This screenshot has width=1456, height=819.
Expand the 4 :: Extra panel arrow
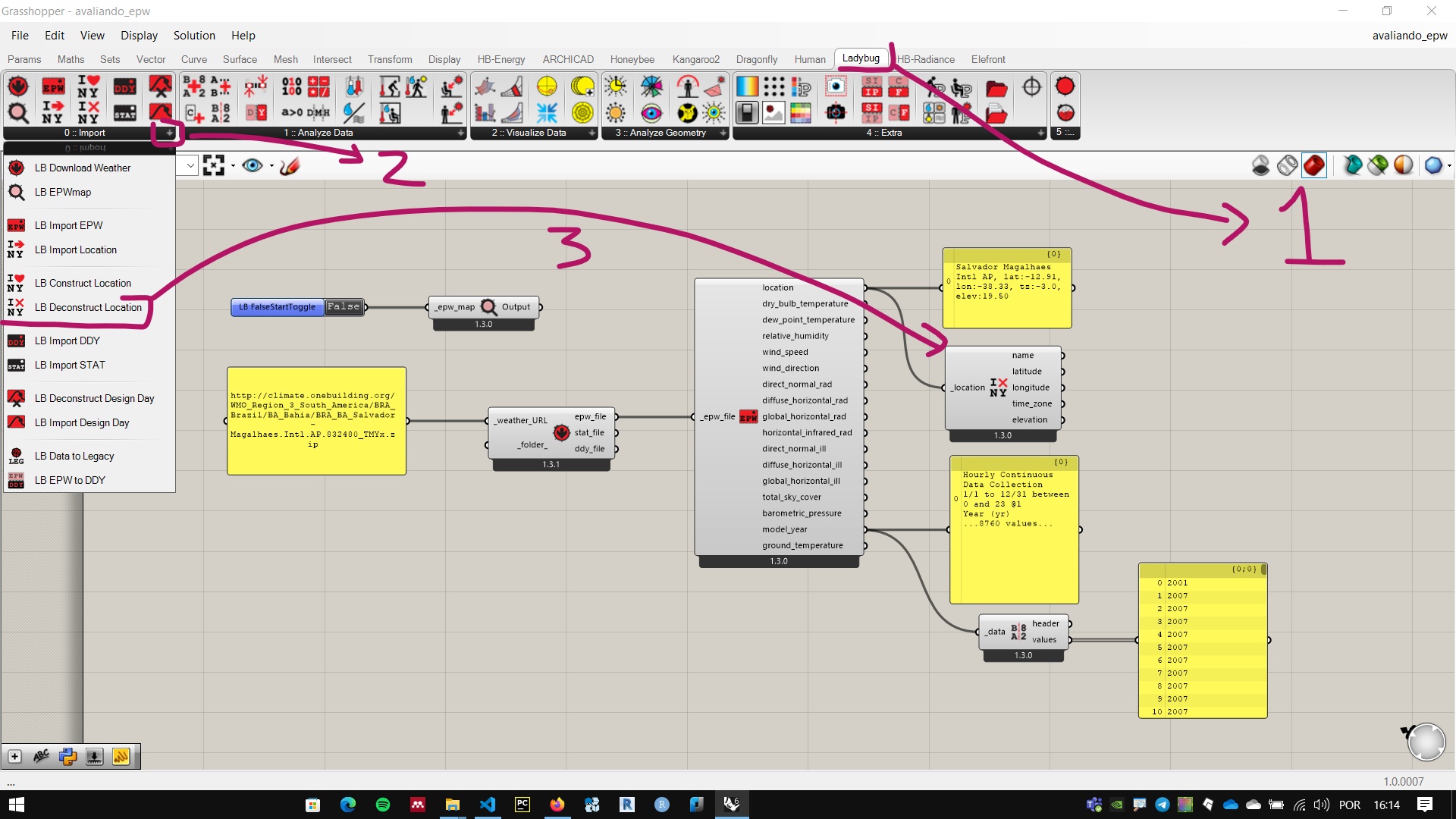pyautogui.click(x=1040, y=133)
